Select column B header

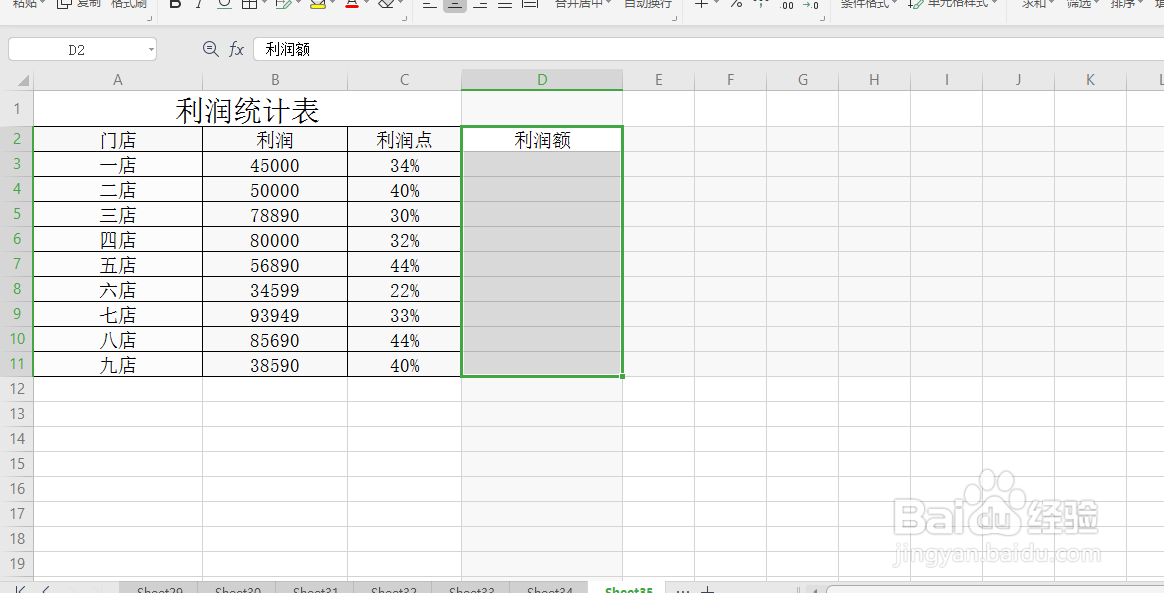point(275,79)
